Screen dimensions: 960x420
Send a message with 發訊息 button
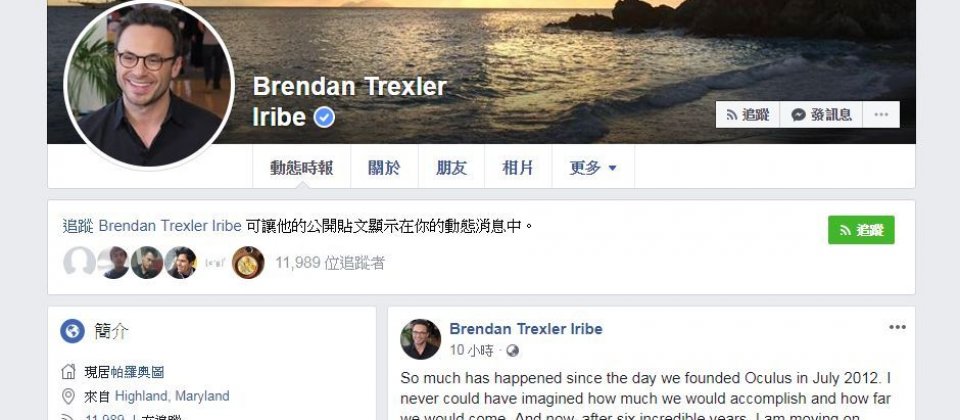(x=821, y=114)
